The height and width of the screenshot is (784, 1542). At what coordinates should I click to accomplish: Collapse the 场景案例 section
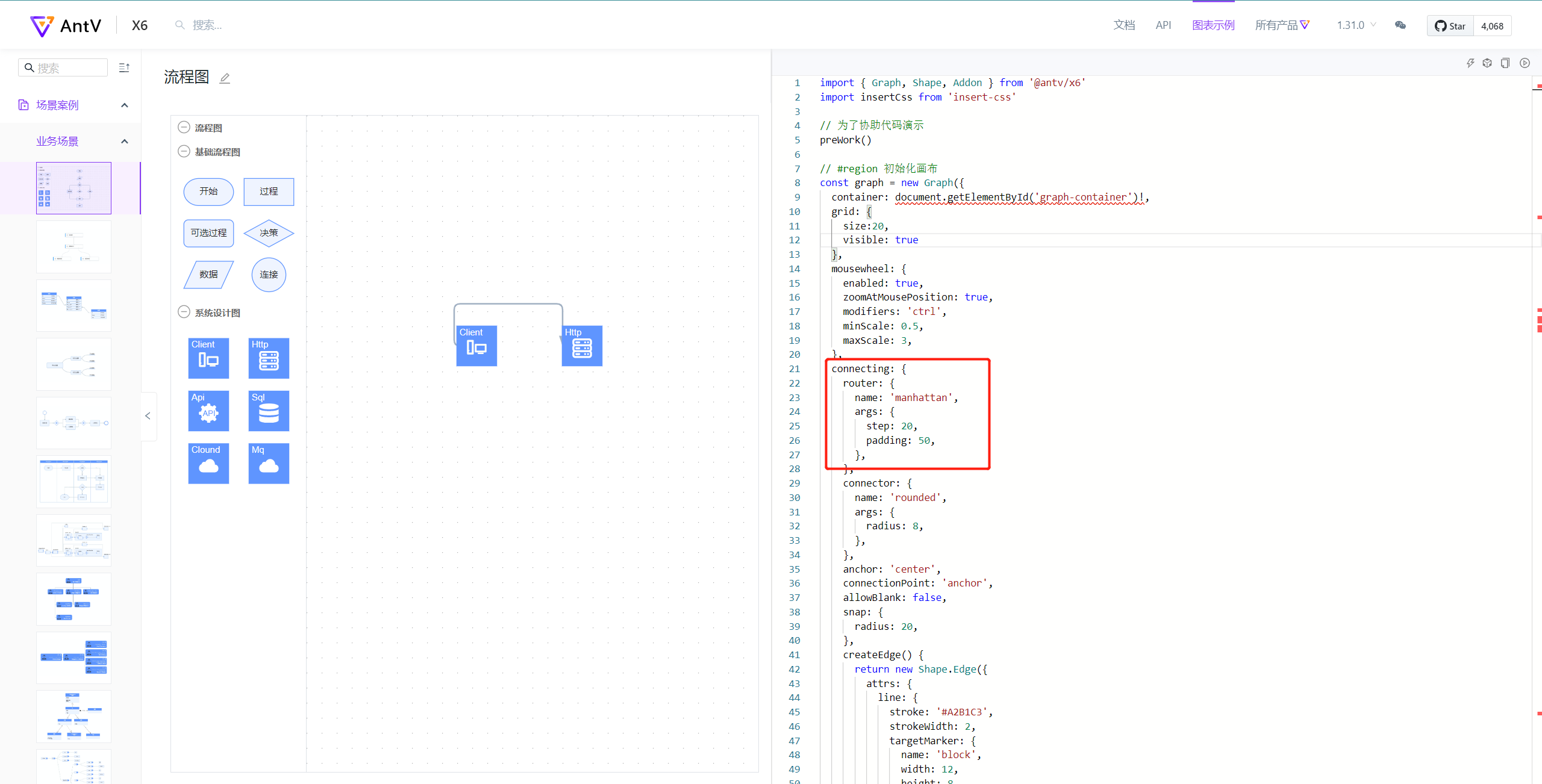[125, 105]
